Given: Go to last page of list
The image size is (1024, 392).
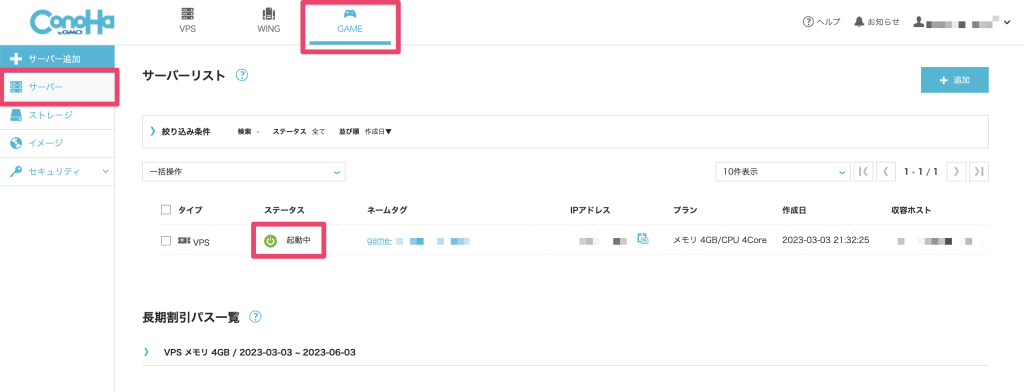Looking at the screenshot, I should (x=979, y=172).
